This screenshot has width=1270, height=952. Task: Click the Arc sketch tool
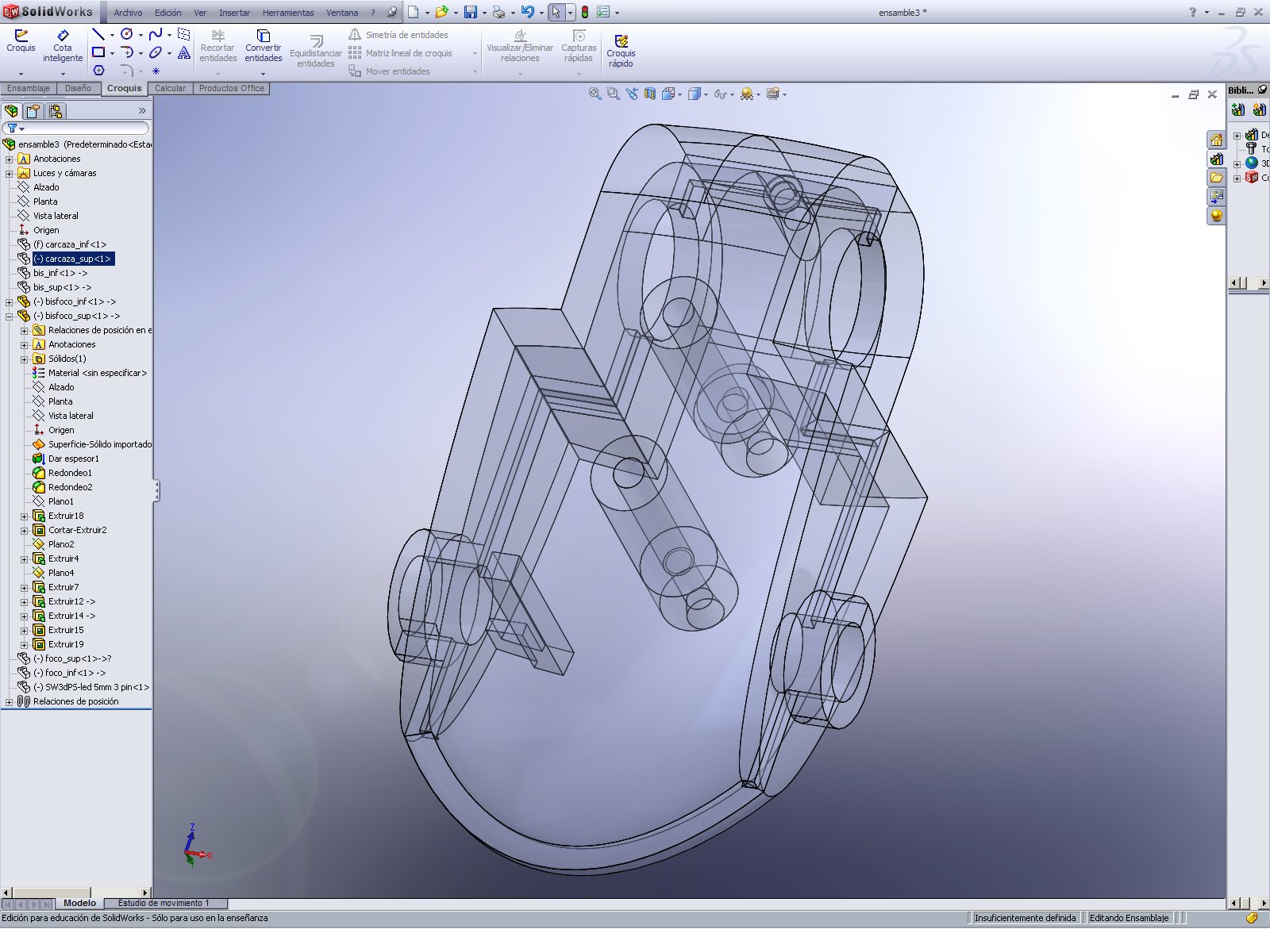pyautogui.click(x=127, y=52)
